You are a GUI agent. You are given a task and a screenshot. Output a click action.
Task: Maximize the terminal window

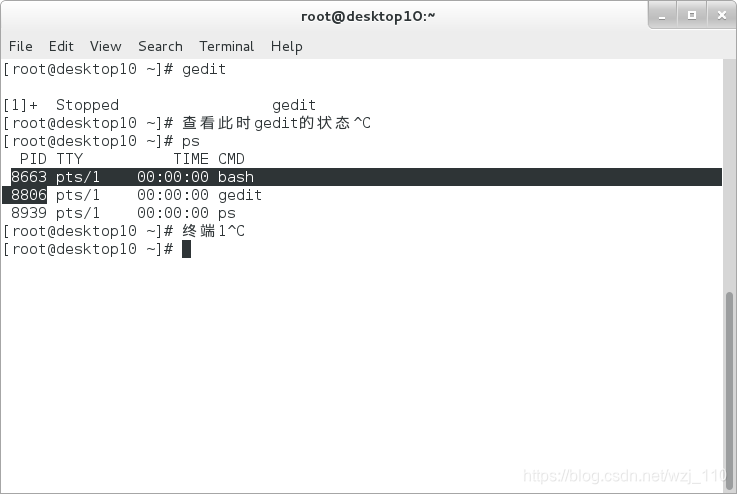coord(692,16)
